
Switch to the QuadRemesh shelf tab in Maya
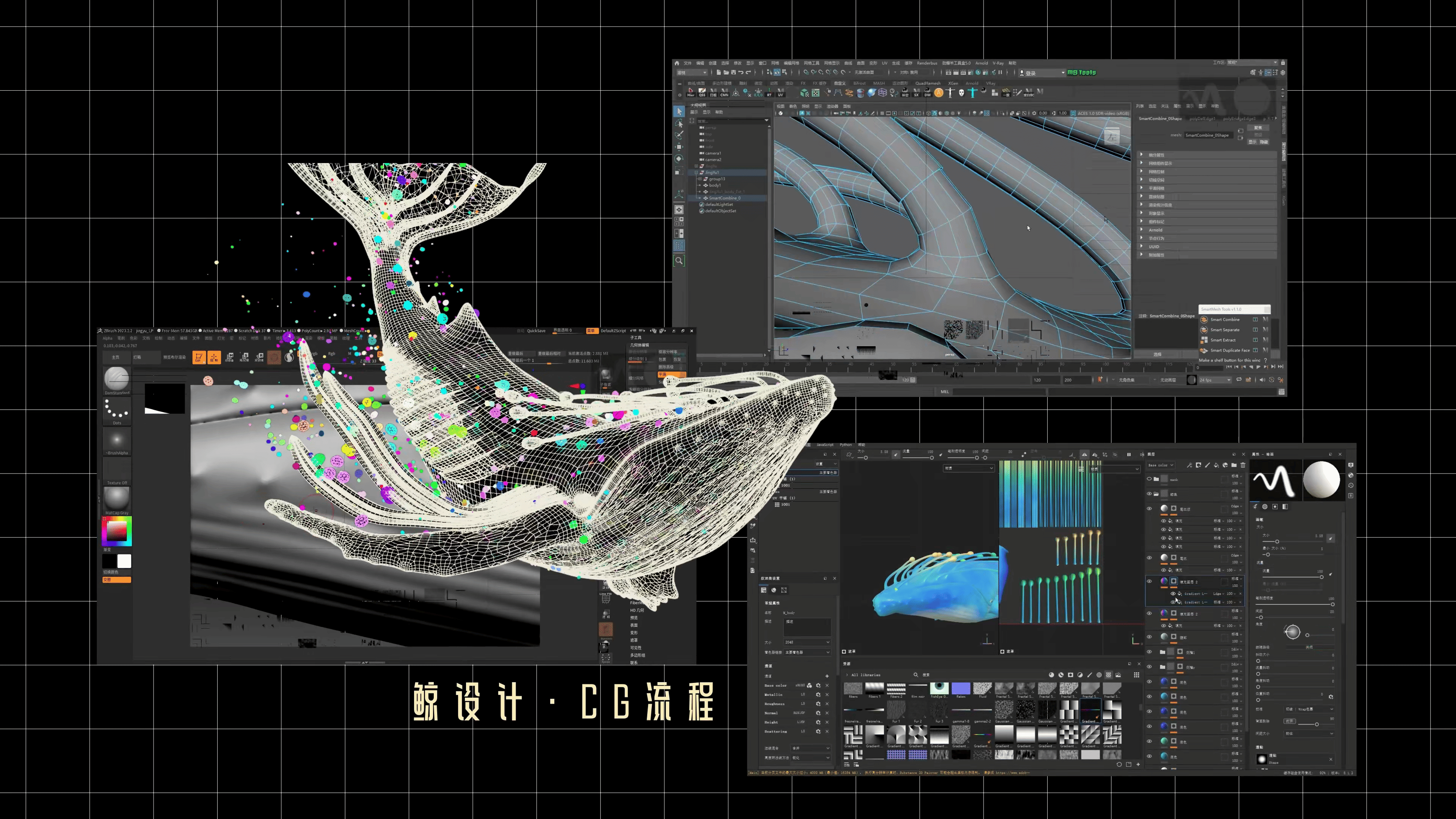[x=927, y=83]
